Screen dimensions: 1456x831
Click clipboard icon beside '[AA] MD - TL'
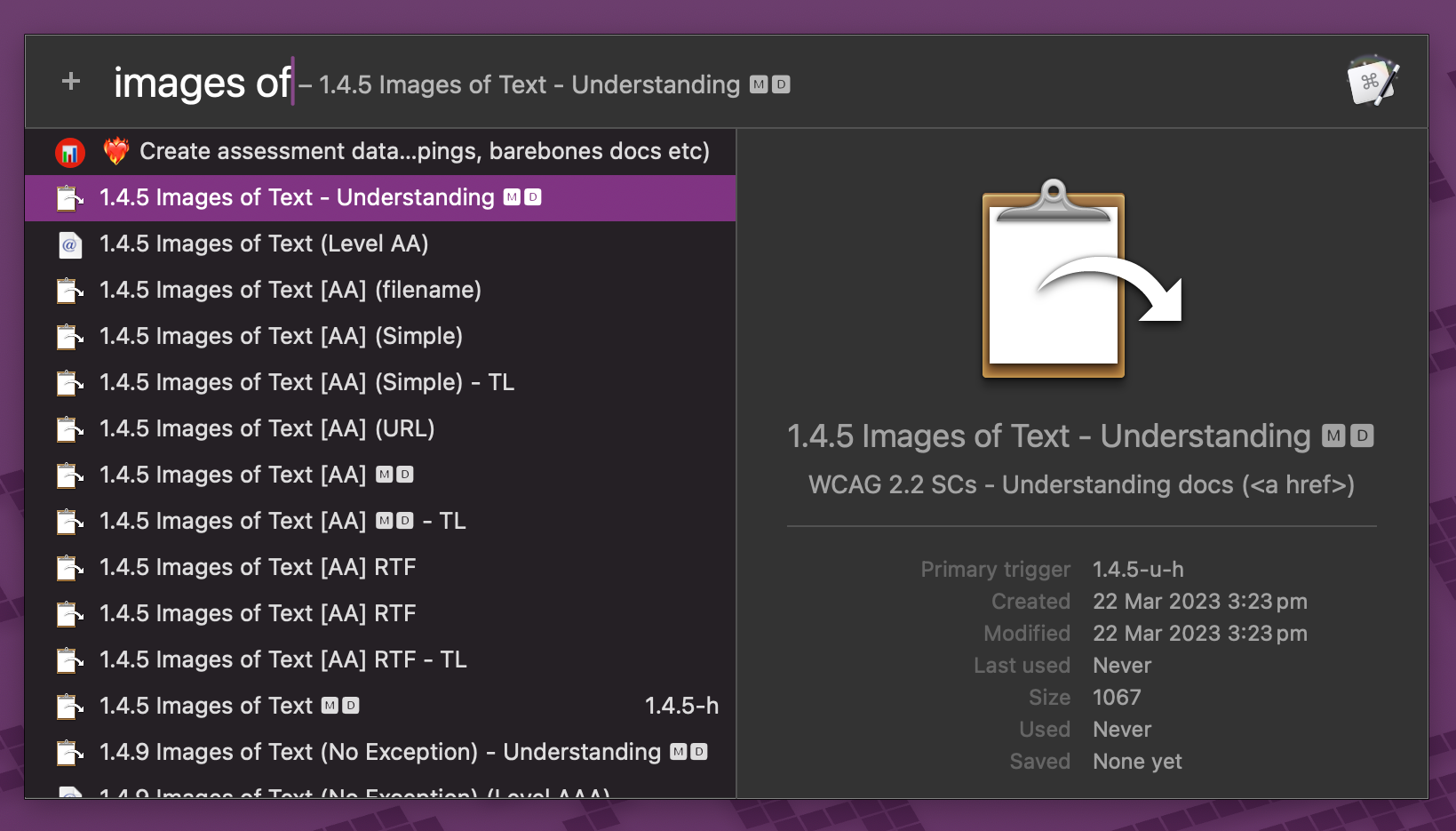pyautogui.click(x=70, y=522)
